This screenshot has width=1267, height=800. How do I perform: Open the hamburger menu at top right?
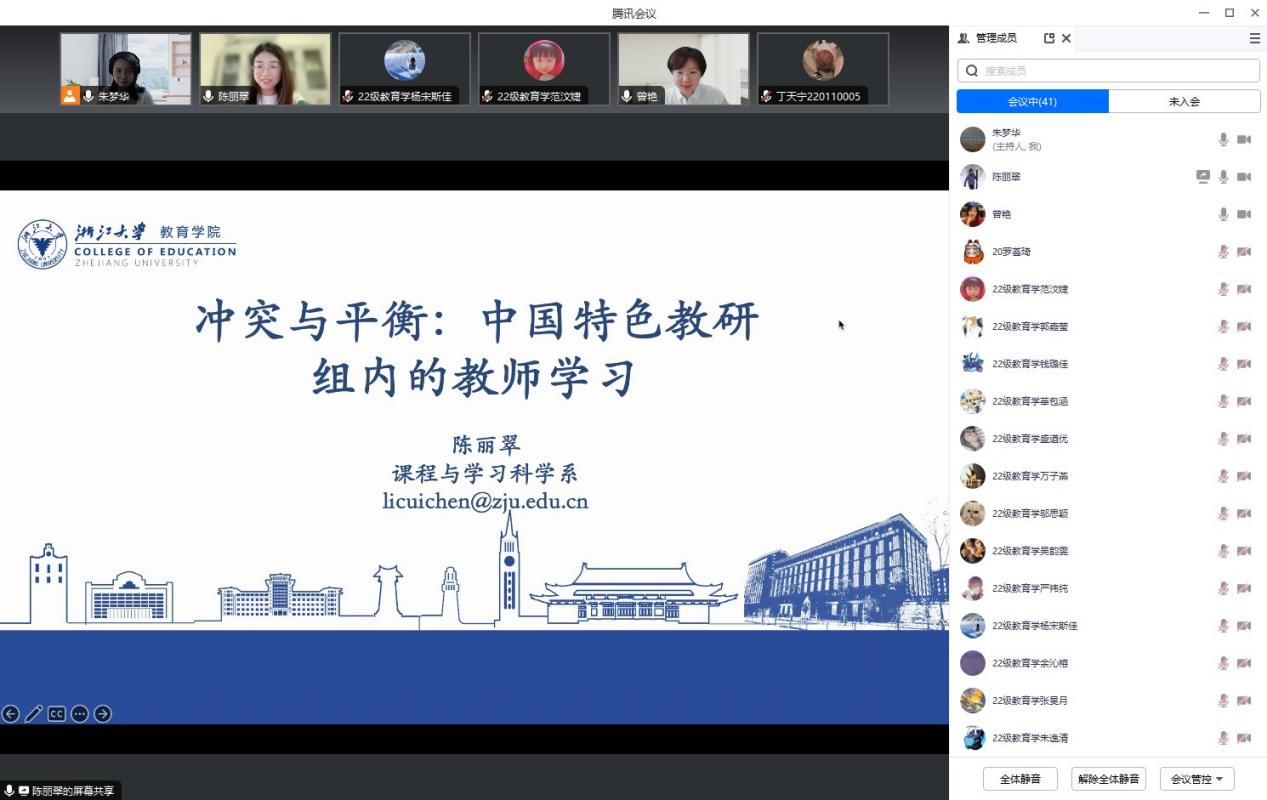(x=1254, y=38)
